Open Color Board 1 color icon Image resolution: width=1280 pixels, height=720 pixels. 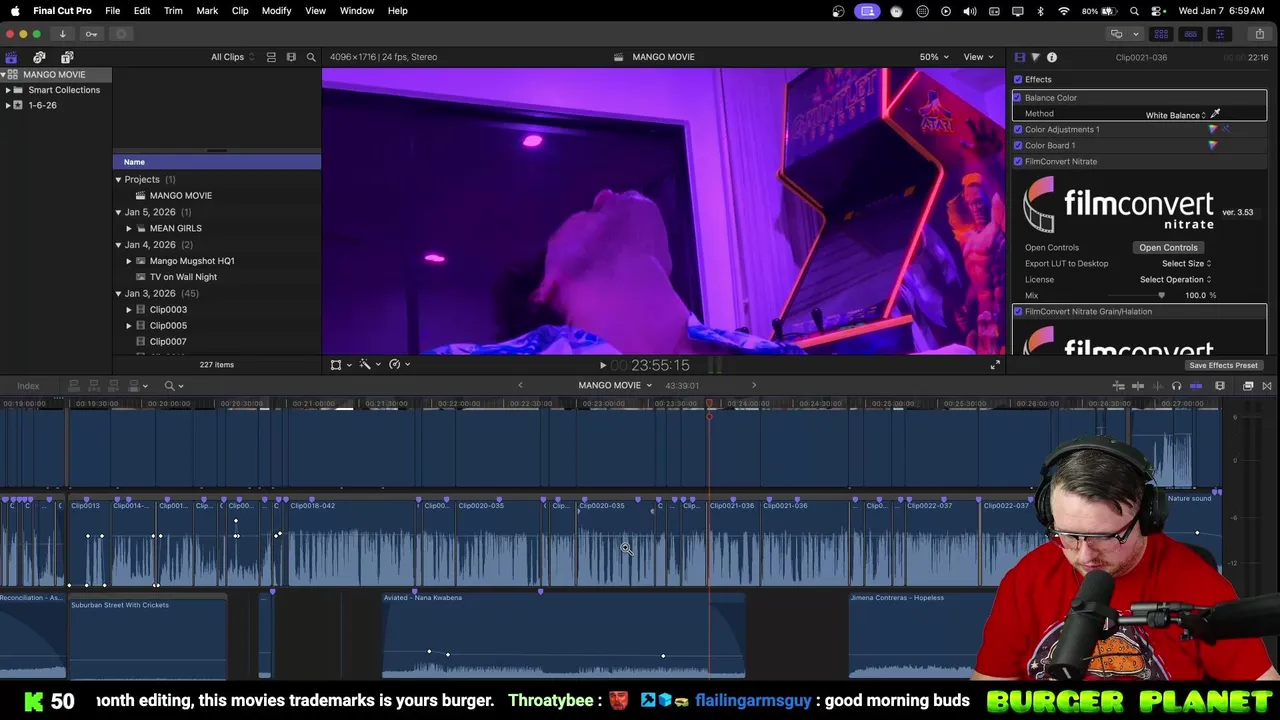click(x=1213, y=146)
